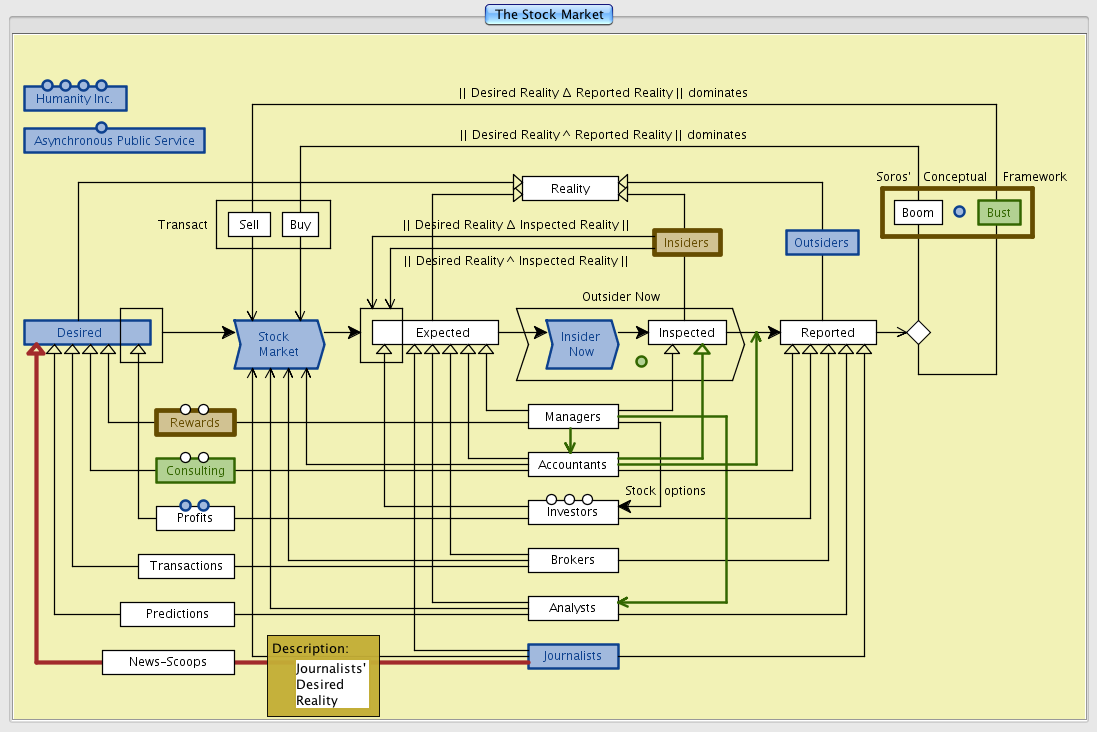
Task: Open the Description note for Journalists' Desired Reality
Action: point(323,676)
